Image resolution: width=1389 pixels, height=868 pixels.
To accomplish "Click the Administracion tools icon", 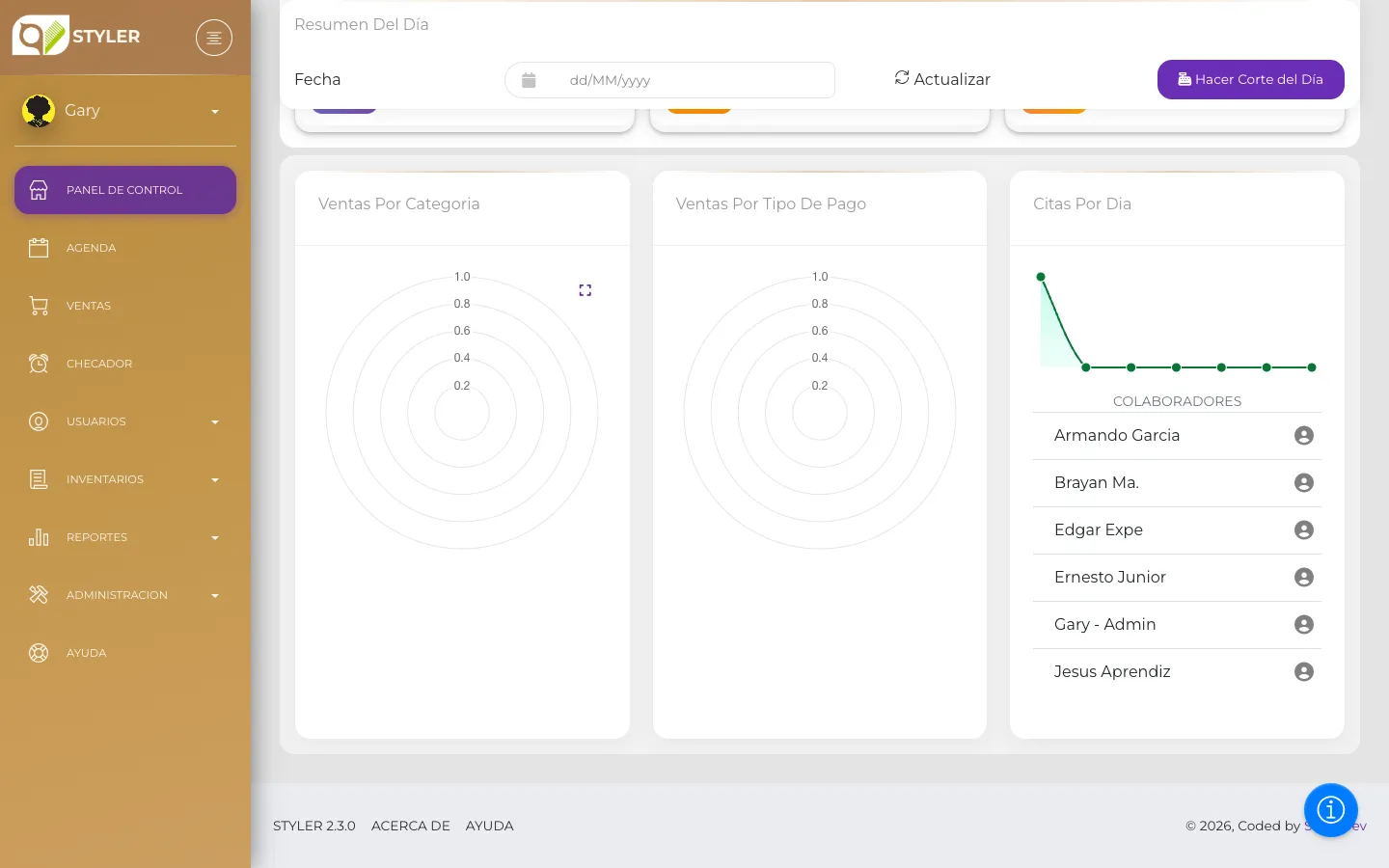I will 39,595.
